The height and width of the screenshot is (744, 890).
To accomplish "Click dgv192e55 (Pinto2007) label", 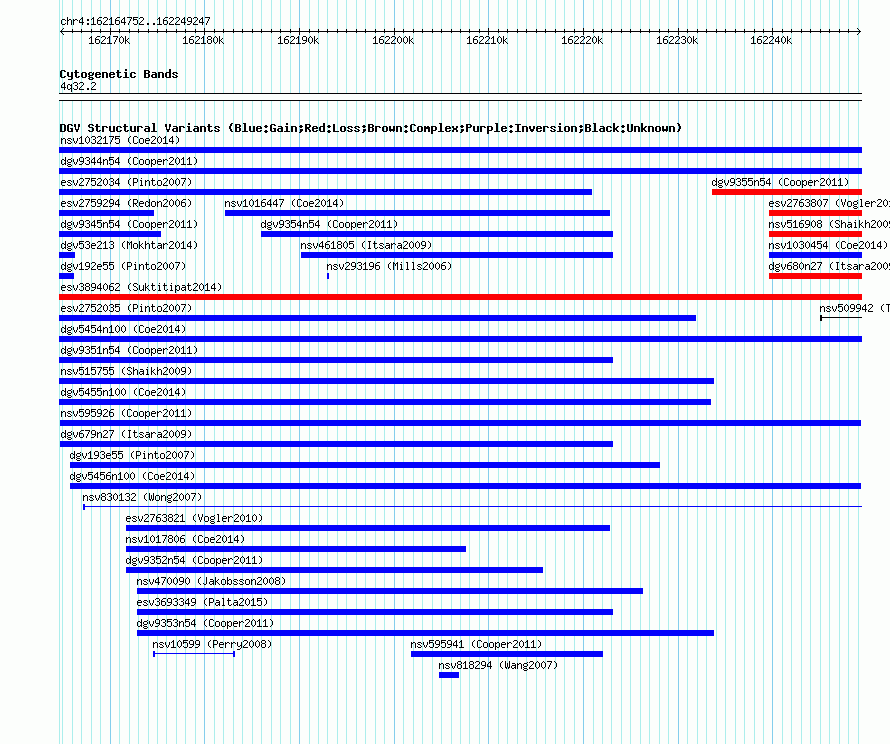I will point(123,266).
